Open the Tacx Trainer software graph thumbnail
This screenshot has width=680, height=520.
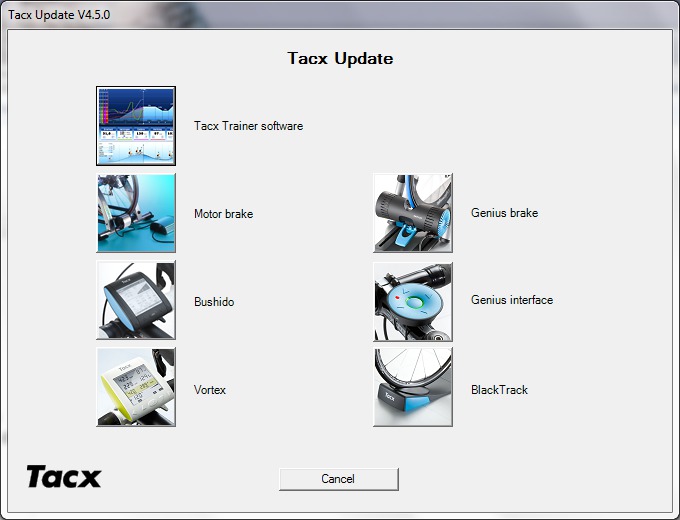(136, 126)
